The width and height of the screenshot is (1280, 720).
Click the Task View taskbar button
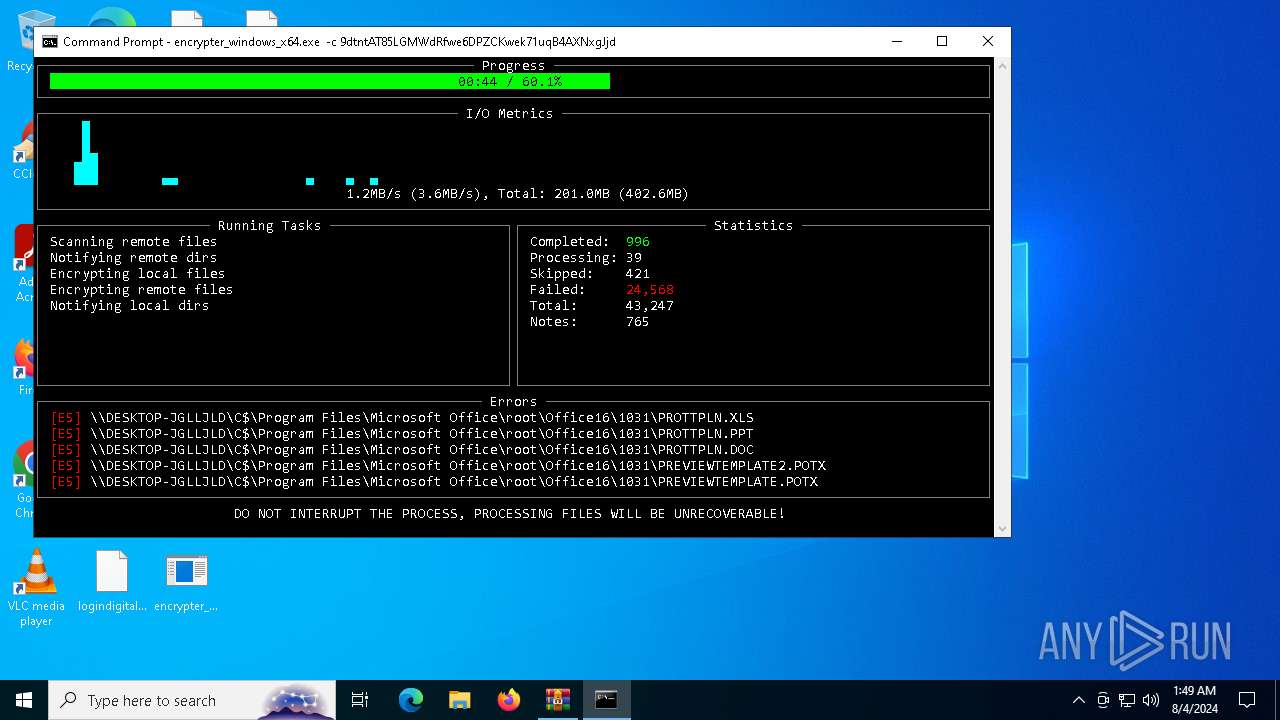[360, 700]
